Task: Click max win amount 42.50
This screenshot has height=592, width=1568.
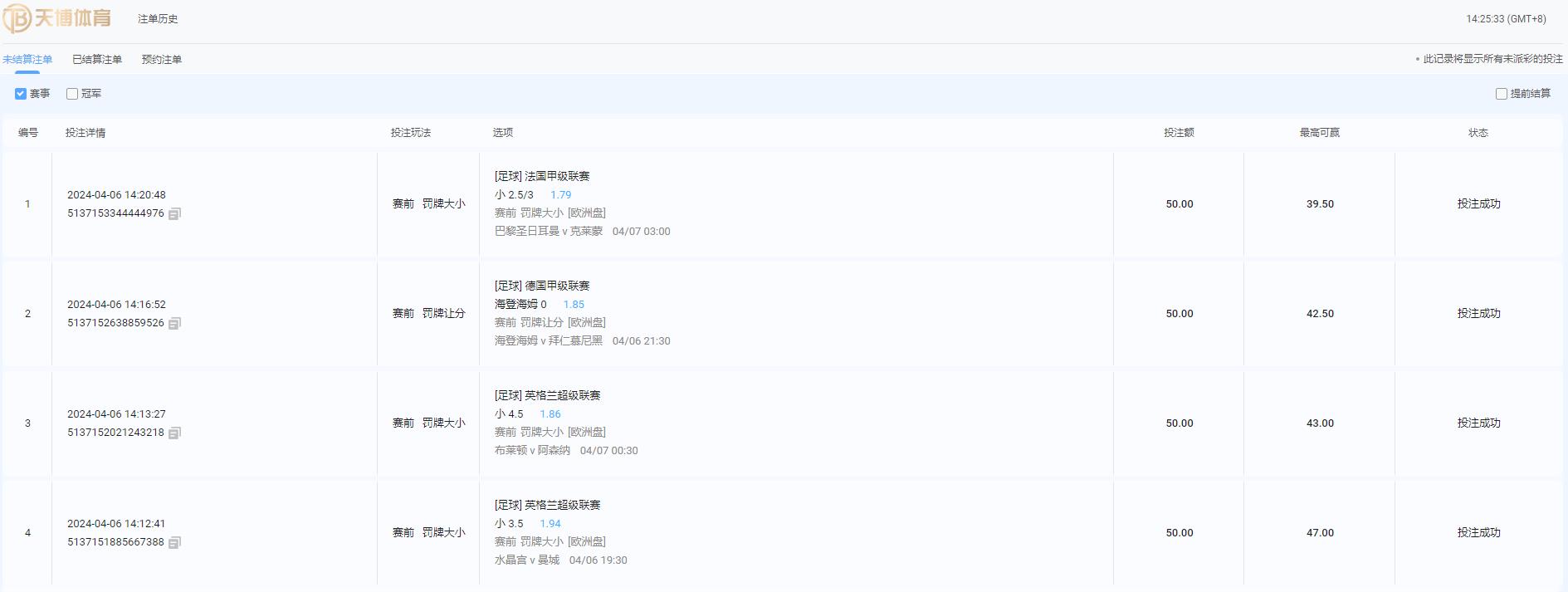Action: pyautogui.click(x=1320, y=314)
